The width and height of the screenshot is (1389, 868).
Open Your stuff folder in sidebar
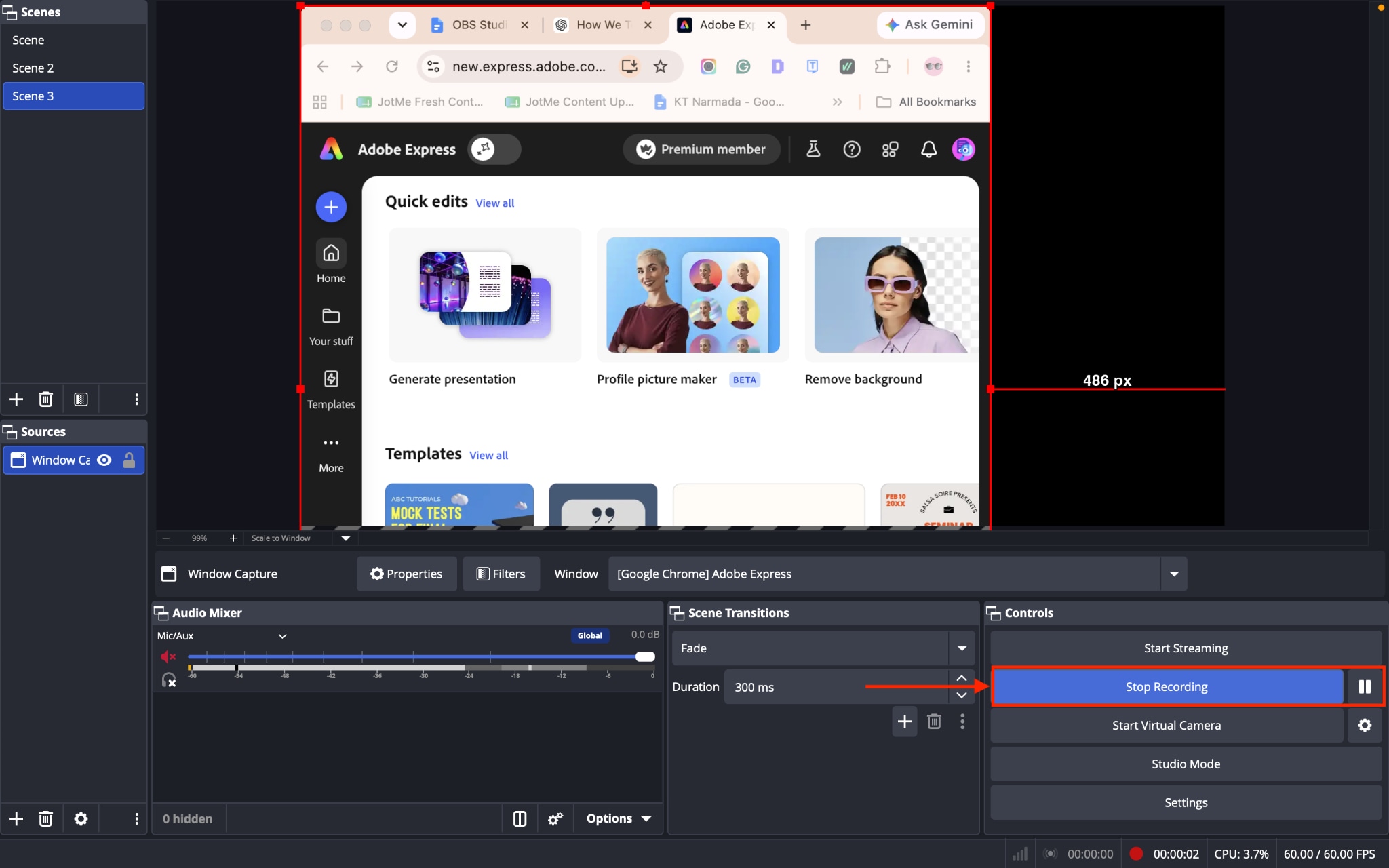pyautogui.click(x=331, y=326)
